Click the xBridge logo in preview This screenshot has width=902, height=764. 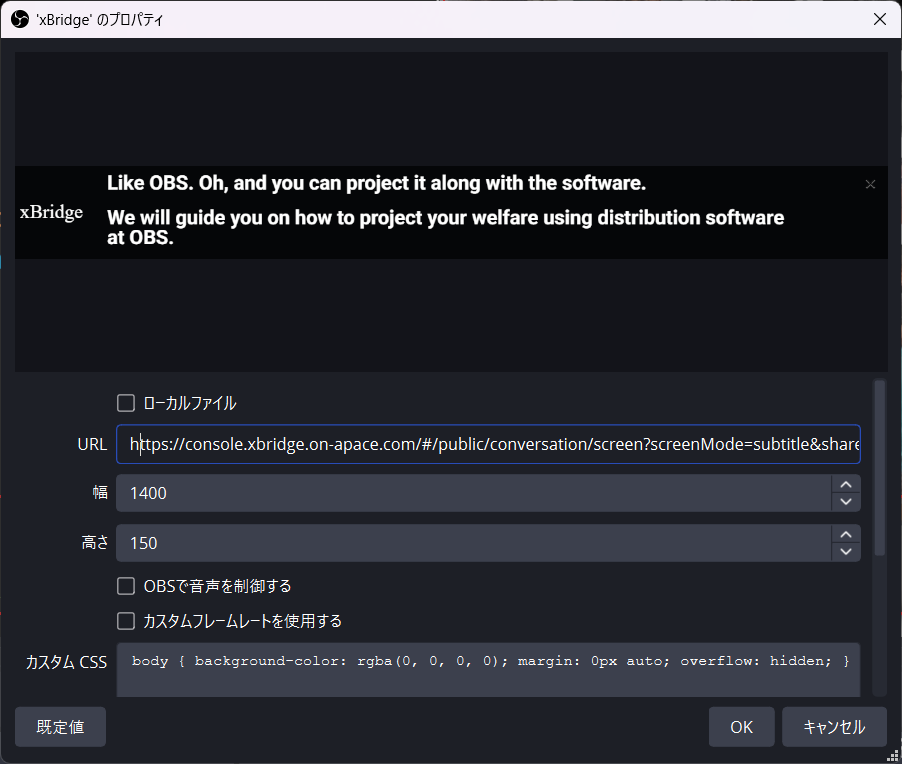click(x=51, y=213)
